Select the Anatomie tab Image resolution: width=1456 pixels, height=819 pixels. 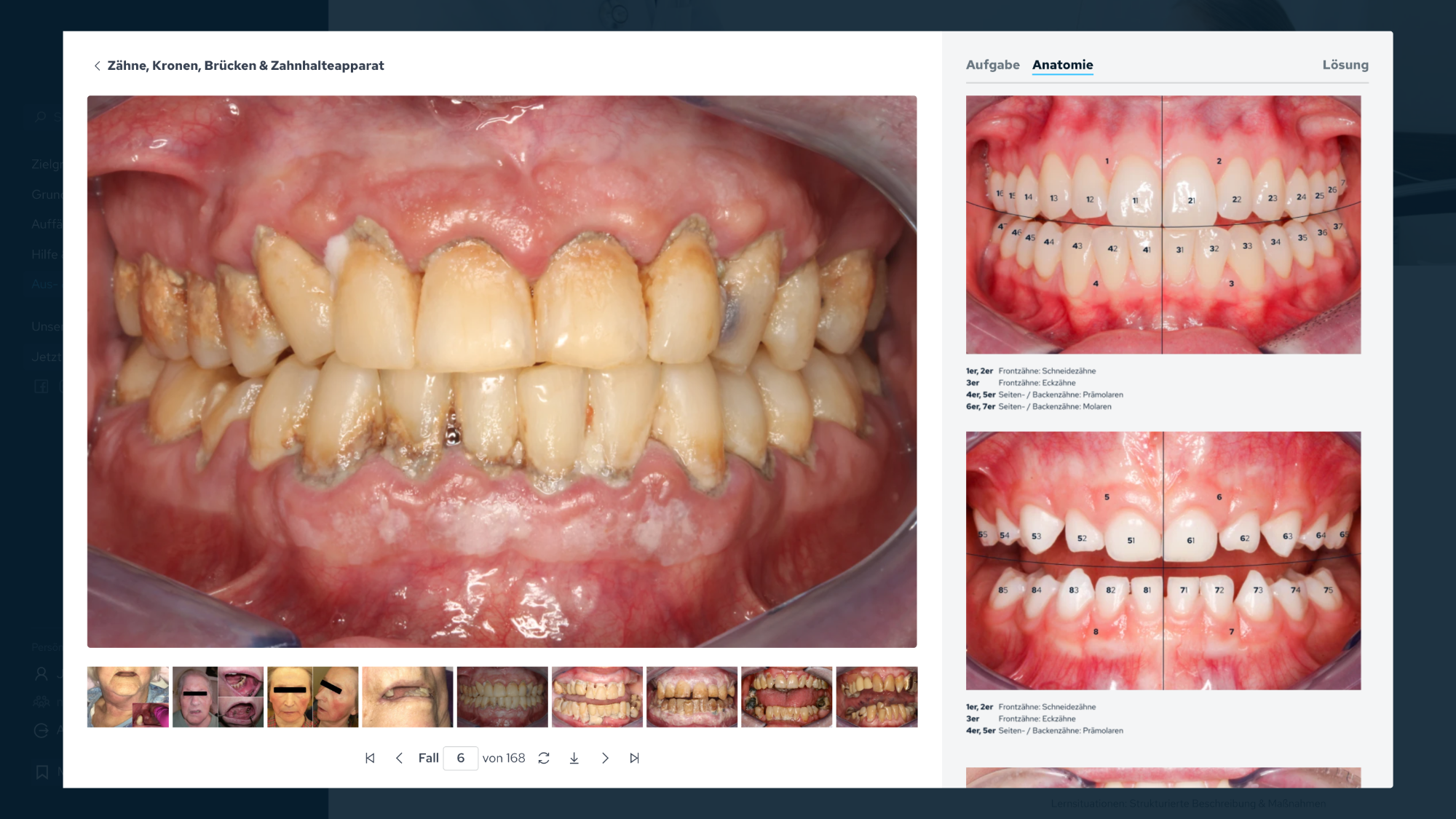(1062, 65)
